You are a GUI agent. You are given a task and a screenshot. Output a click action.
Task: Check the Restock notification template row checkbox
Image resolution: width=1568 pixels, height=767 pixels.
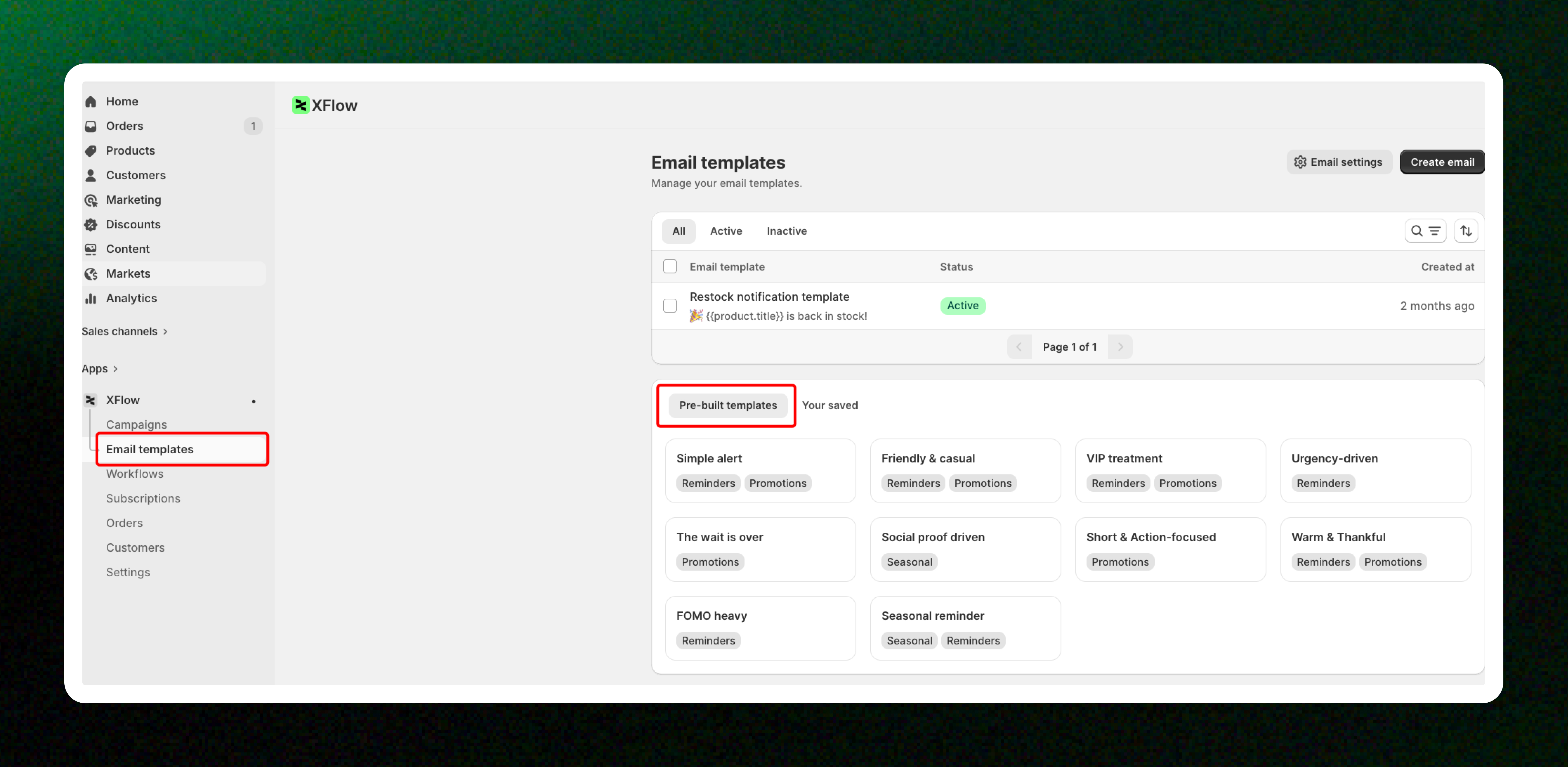669,305
